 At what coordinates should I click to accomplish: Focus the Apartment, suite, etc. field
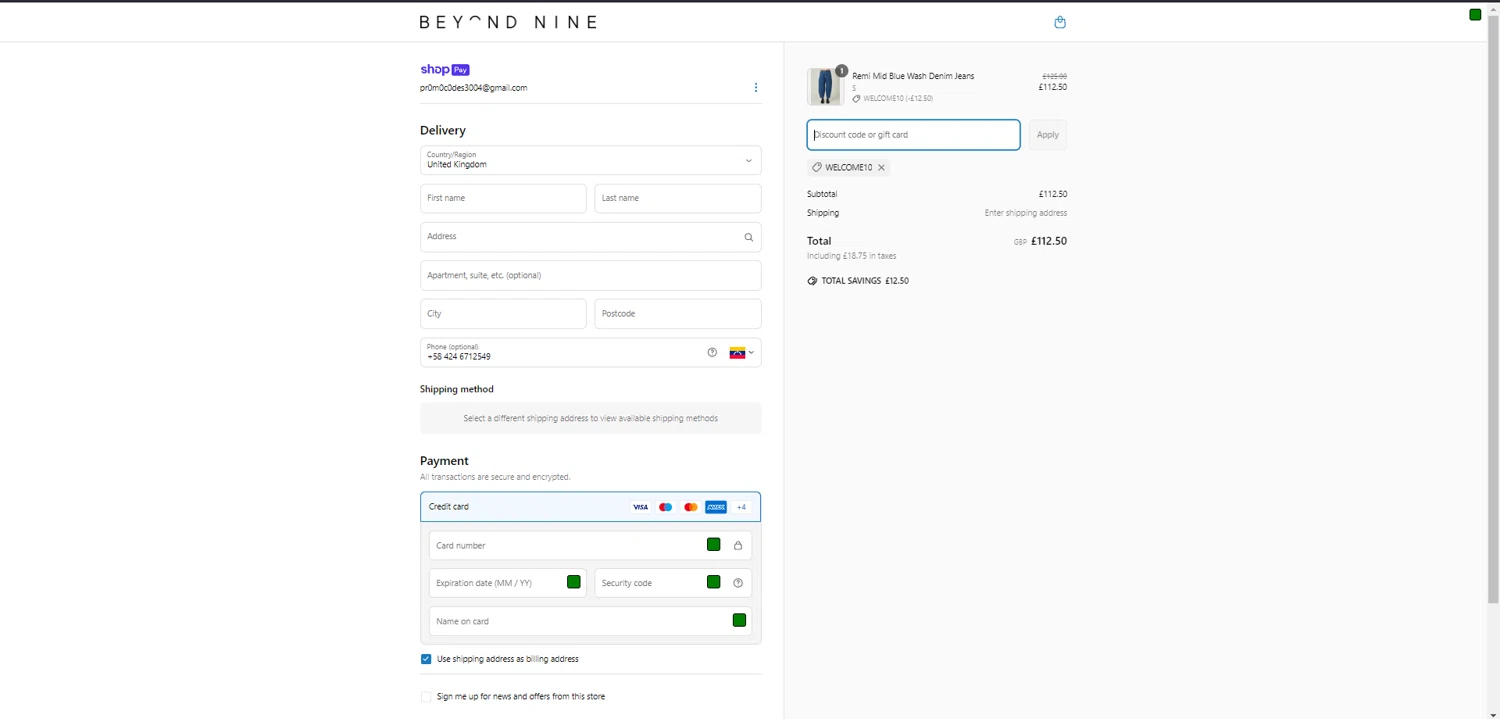590,275
